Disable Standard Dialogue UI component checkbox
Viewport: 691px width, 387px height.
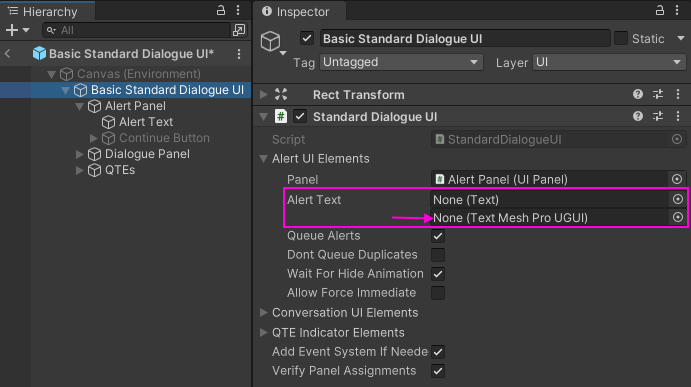(300, 116)
